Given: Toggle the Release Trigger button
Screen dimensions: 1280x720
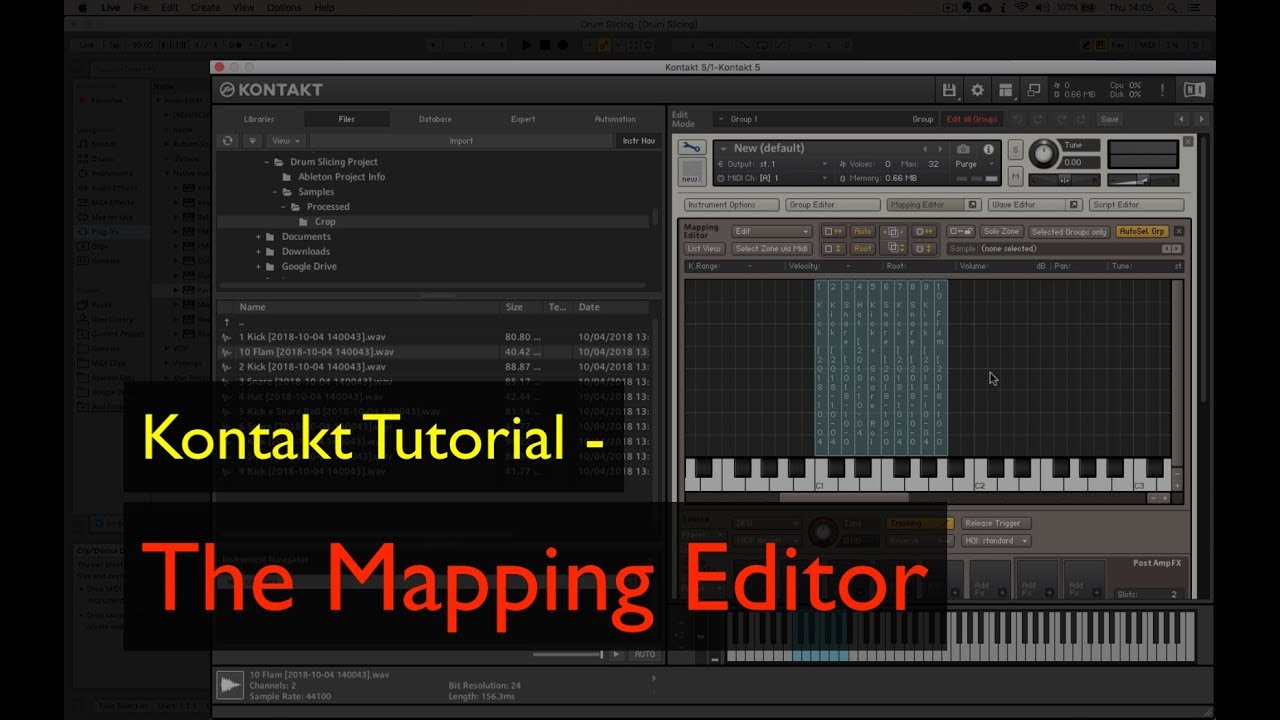Looking at the screenshot, I should coord(996,523).
